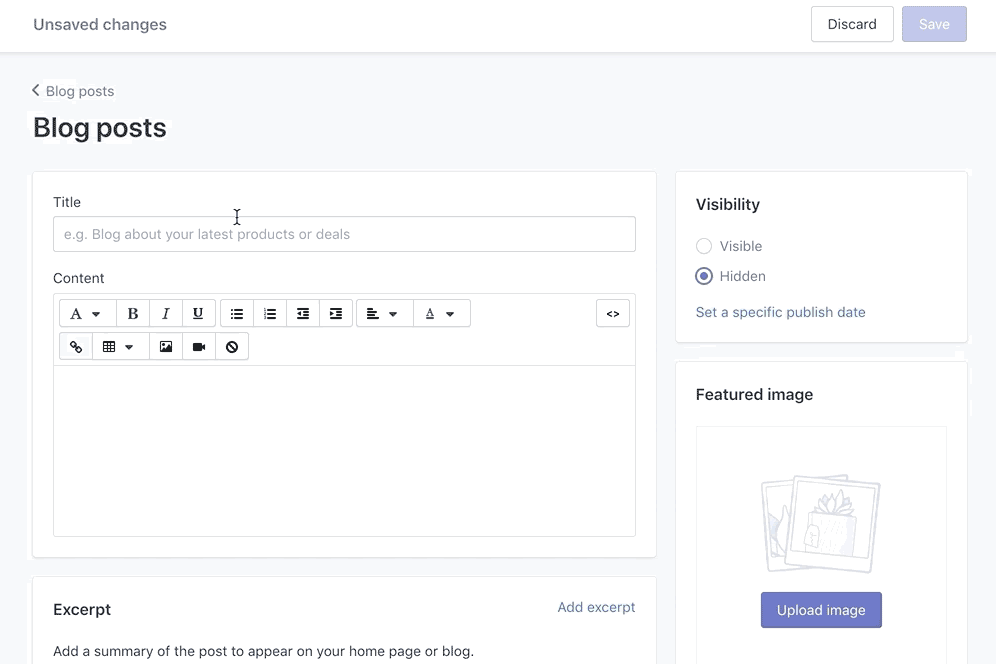Toggle bold formatting in content editor
The image size is (996, 664).
(133, 313)
